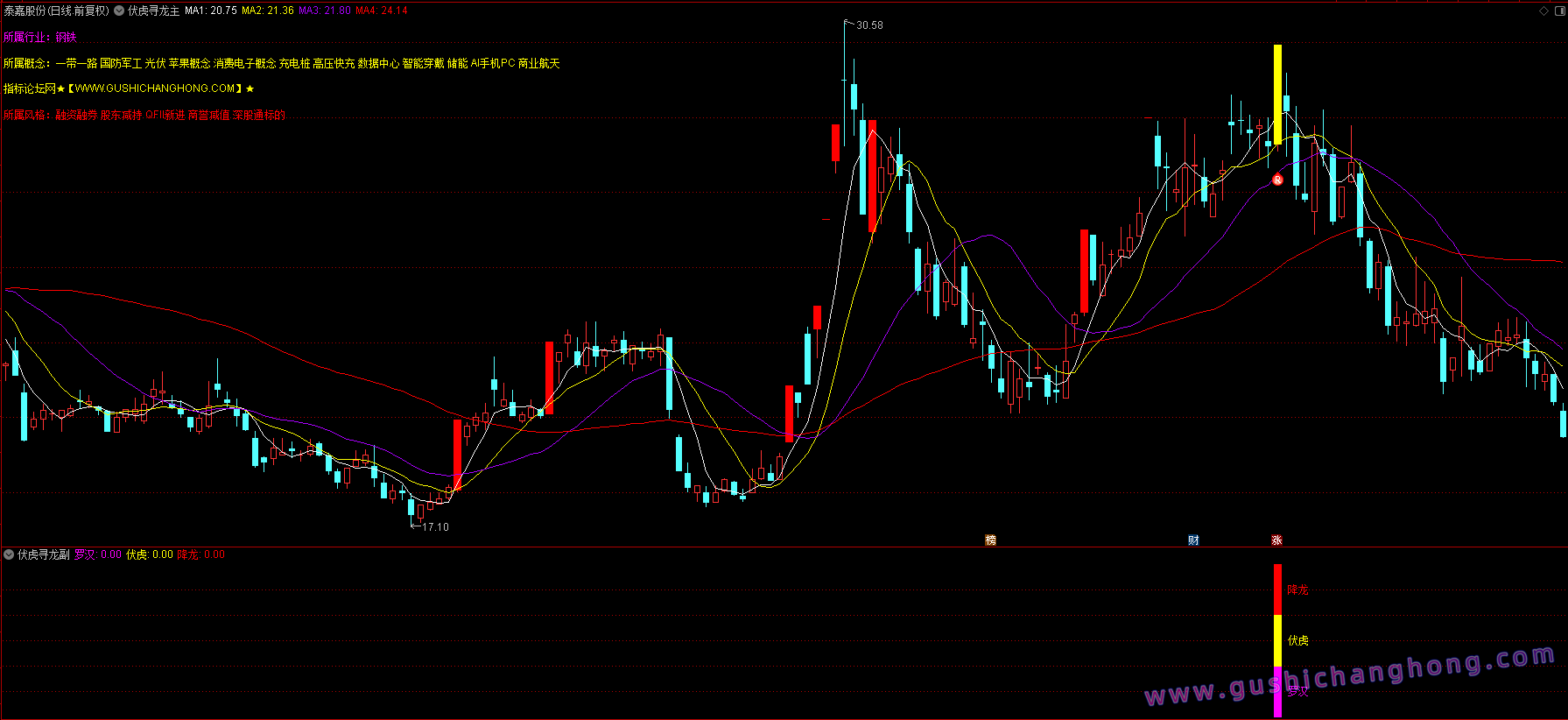Image resolution: width=1568 pixels, height=720 pixels.
Task: Select the MA1: 20.75 label
Action: pyautogui.click(x=211, y=11)
